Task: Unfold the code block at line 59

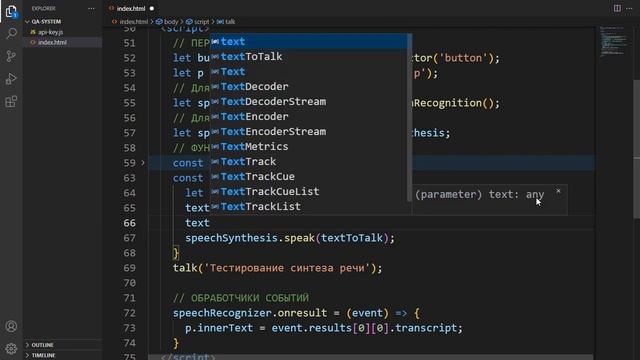Action: click(143, 162)
